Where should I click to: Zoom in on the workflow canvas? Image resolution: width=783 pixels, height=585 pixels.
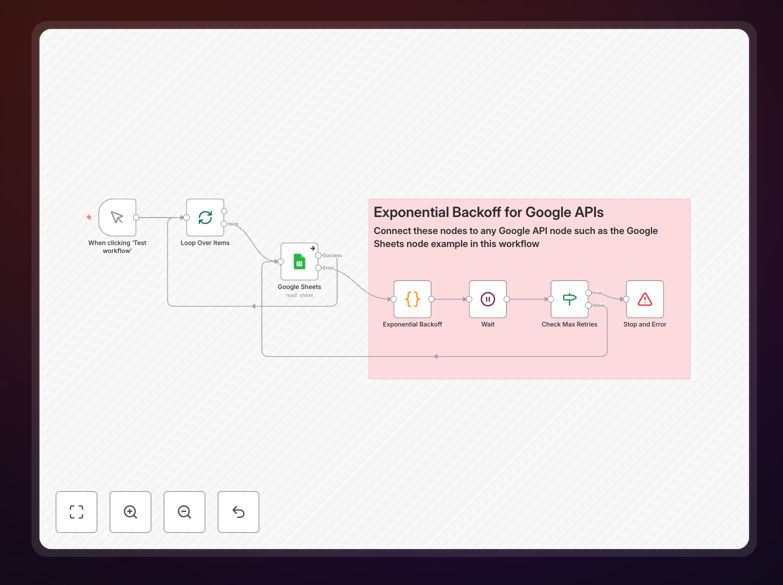pyautogui.click(x=130, y=512)
